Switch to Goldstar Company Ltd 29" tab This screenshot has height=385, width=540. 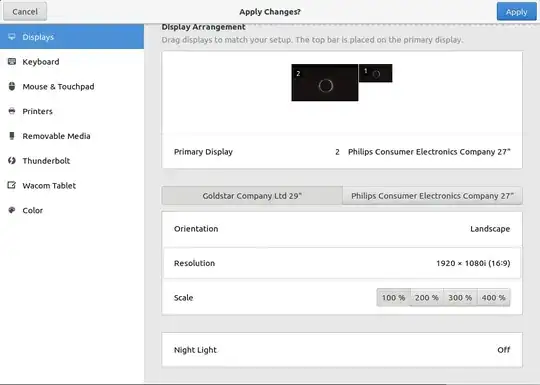coord(252,196)
